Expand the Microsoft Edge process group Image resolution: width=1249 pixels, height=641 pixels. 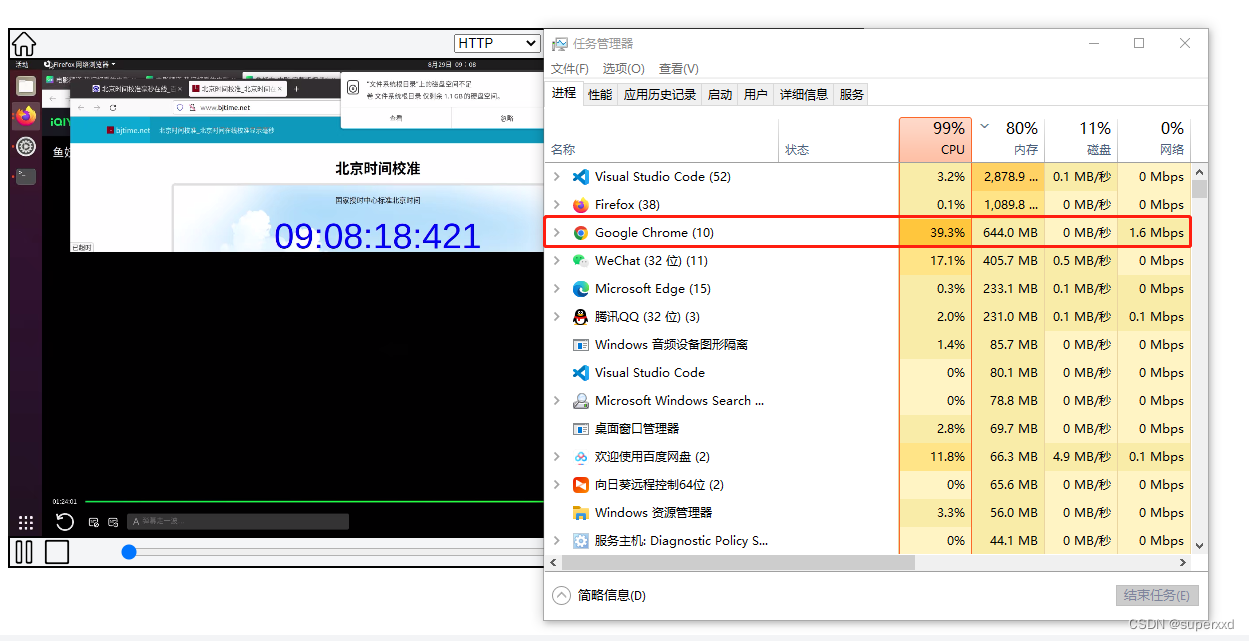[x=557, y=288]
